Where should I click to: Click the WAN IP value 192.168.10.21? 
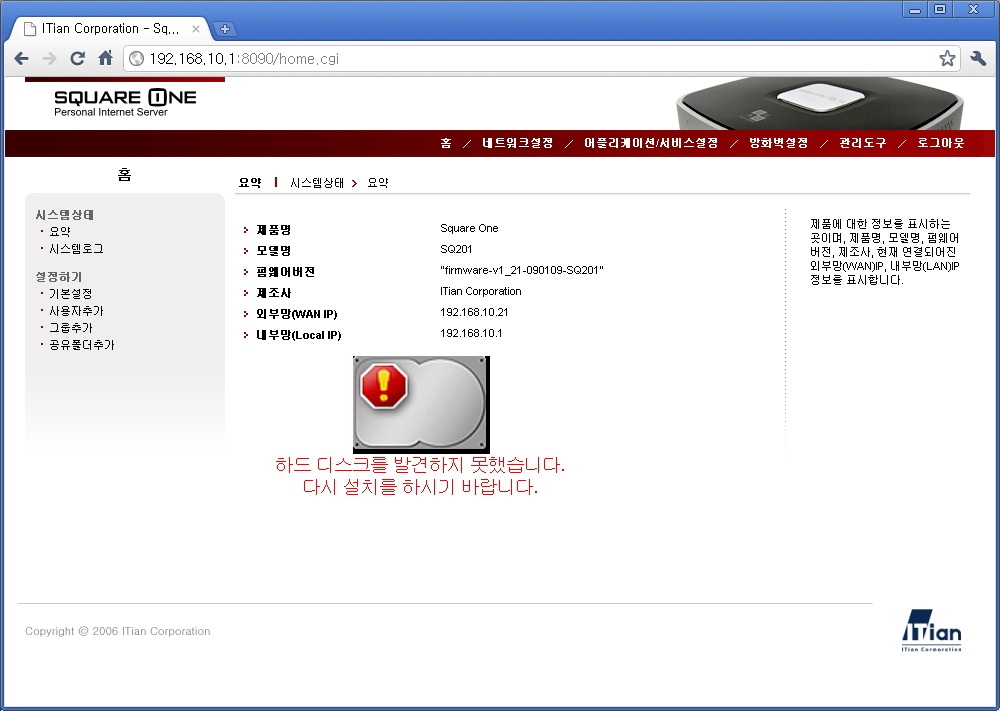pos(474,312)
